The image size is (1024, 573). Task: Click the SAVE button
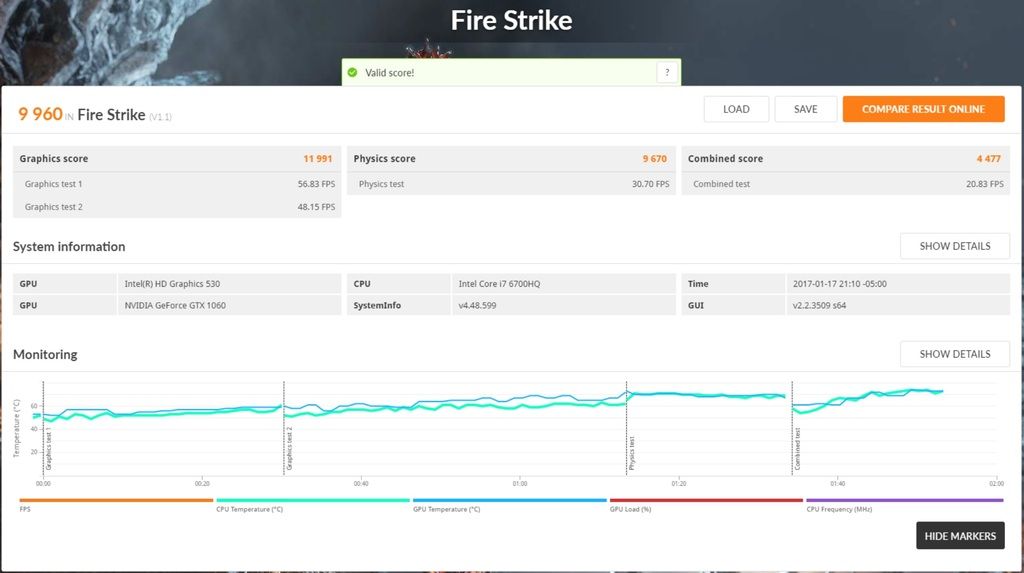pos(805,109)
